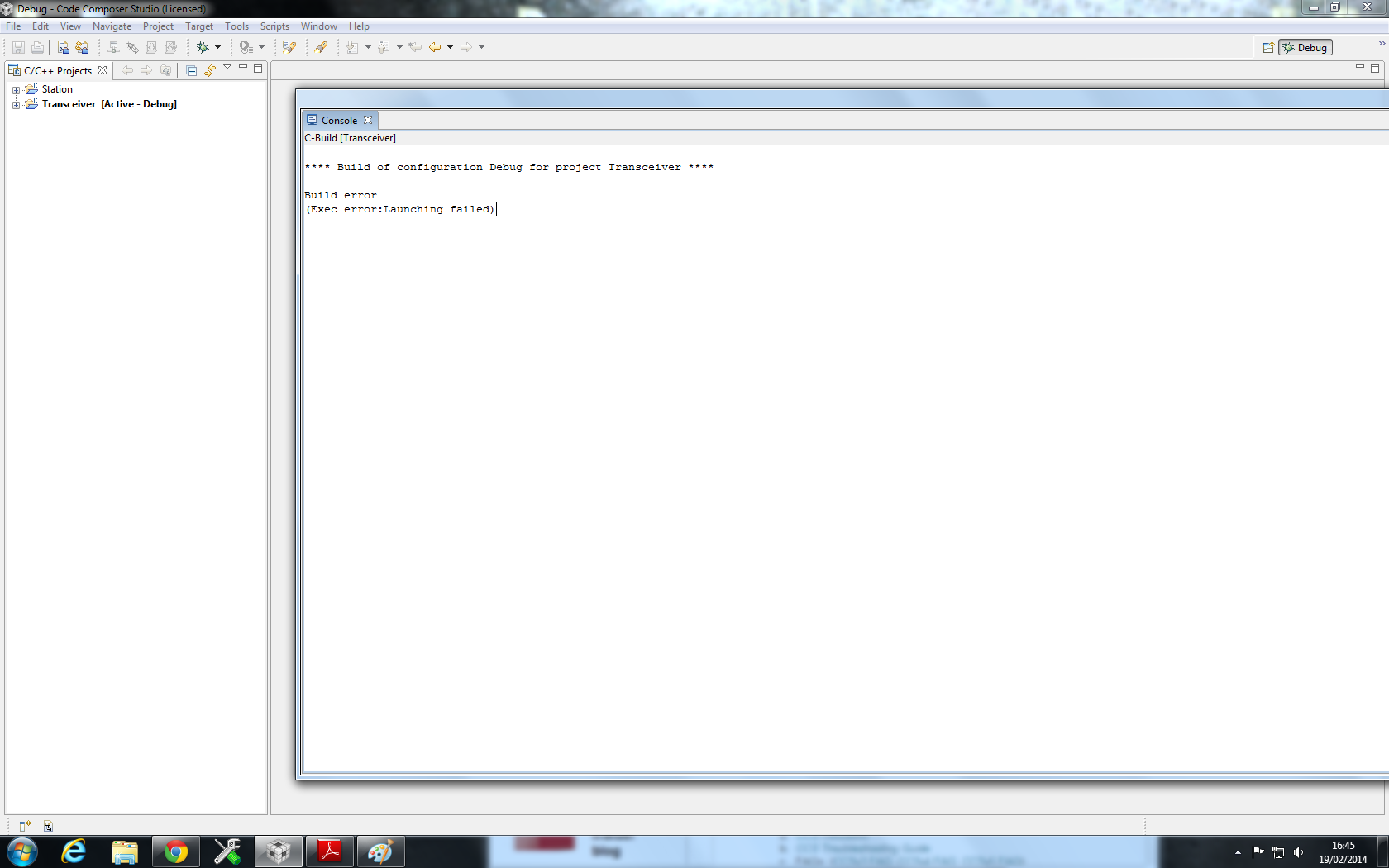This screenshot has width=1389, height=868.
Task: Switch to Code Composer Studio taskbar icon
Action: pos(279,851)
